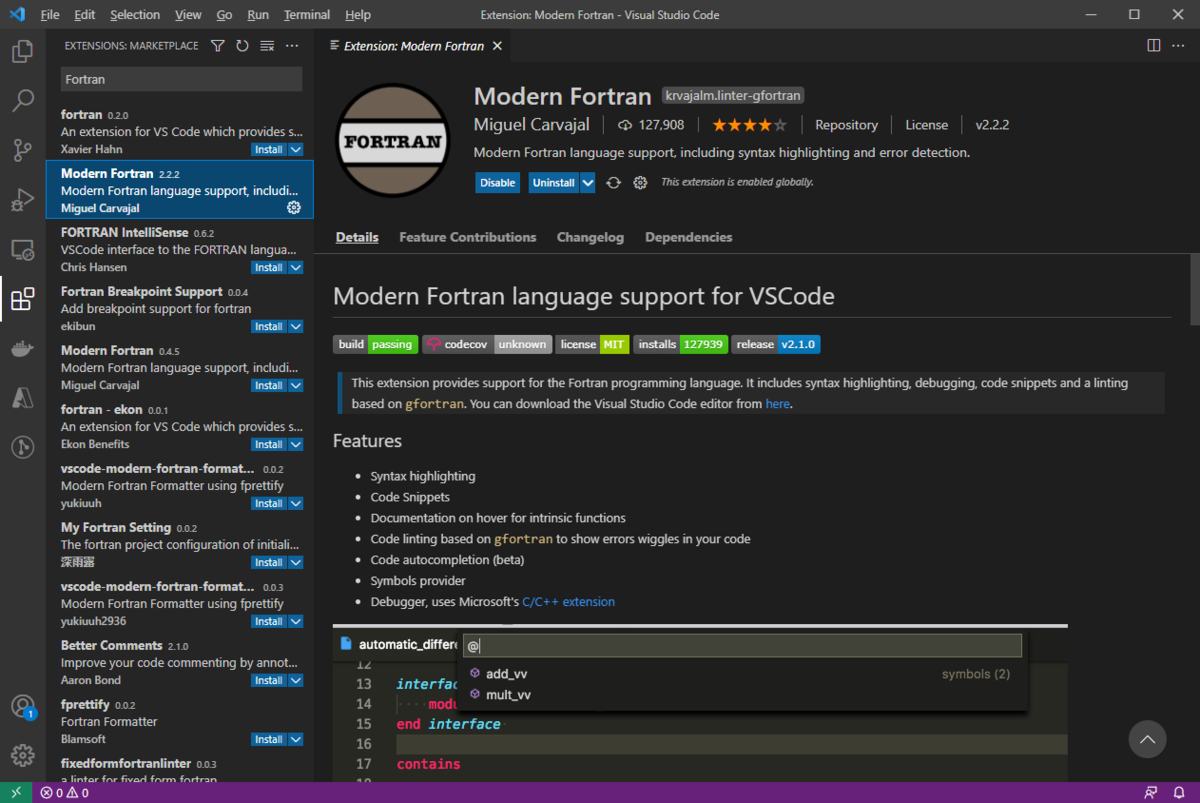Expand Install dropdown for My Fortran Setting
The width and height of the screenshot is (1200, 803).
click(x=296, y=563)
